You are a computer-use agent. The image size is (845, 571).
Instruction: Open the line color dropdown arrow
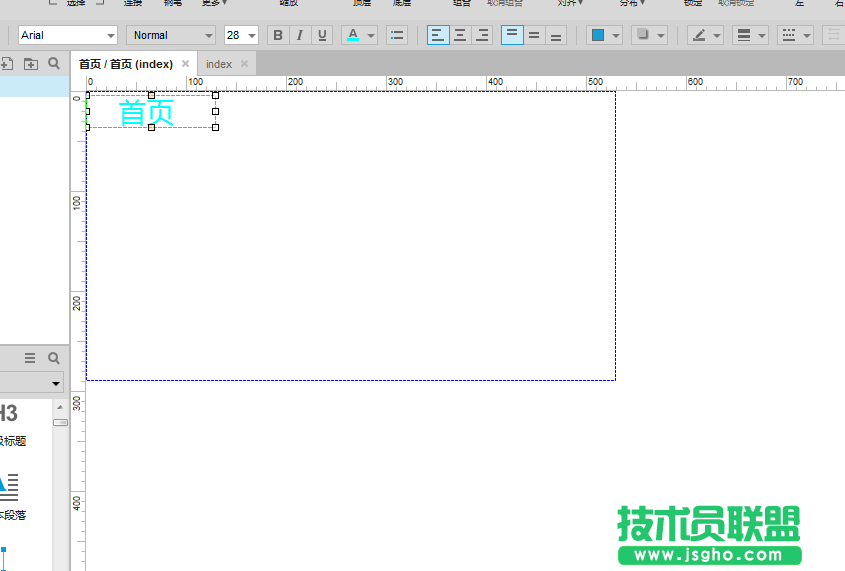pyautogui.click(x=717, y=36)
